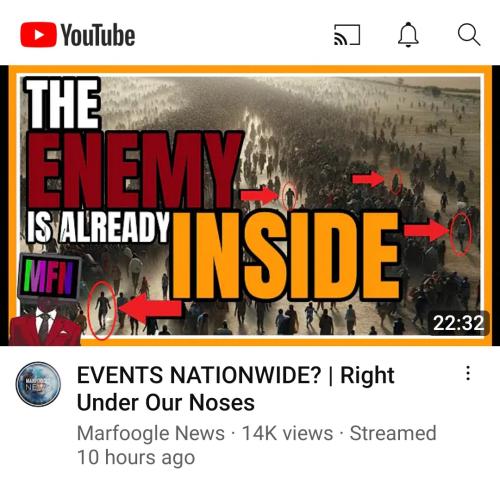The image size is (500, 485).
Task: Click the 'THE' white text on thumbnail
Action: (x=63, y=103)
